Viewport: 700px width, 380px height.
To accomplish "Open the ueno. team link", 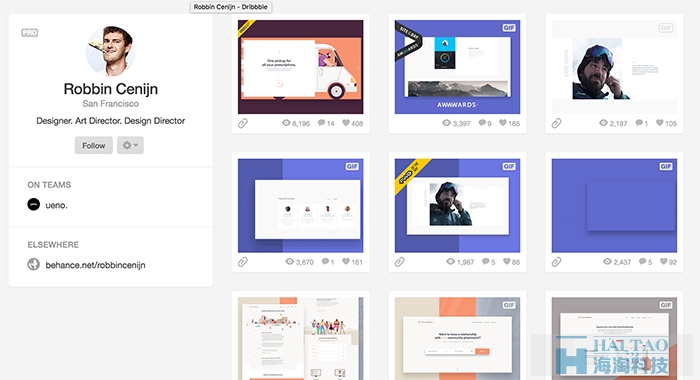I will (x=56, y=205).
